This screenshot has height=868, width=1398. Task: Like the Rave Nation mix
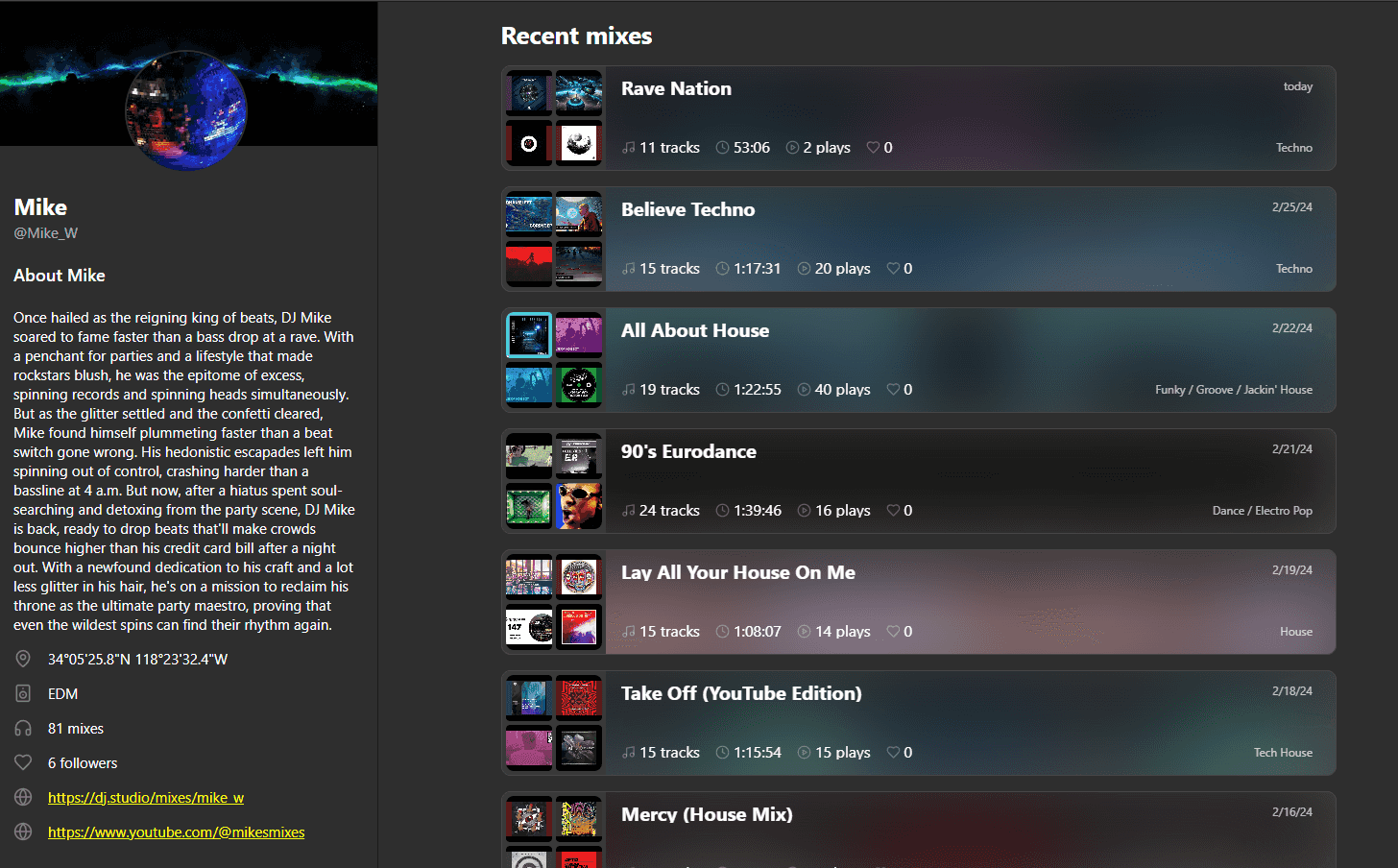click(x=872, y=147)
